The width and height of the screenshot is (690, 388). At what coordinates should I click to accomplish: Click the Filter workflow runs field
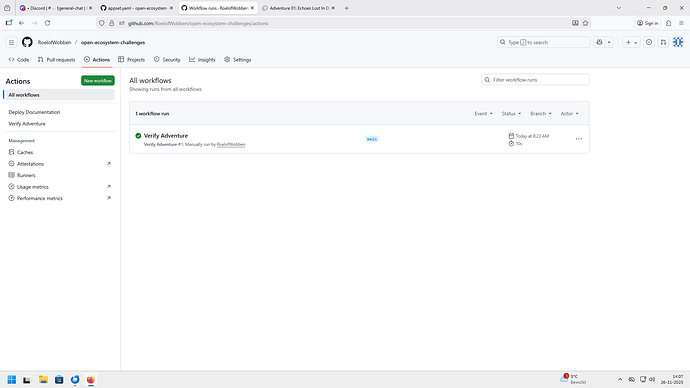pos(535,80)
